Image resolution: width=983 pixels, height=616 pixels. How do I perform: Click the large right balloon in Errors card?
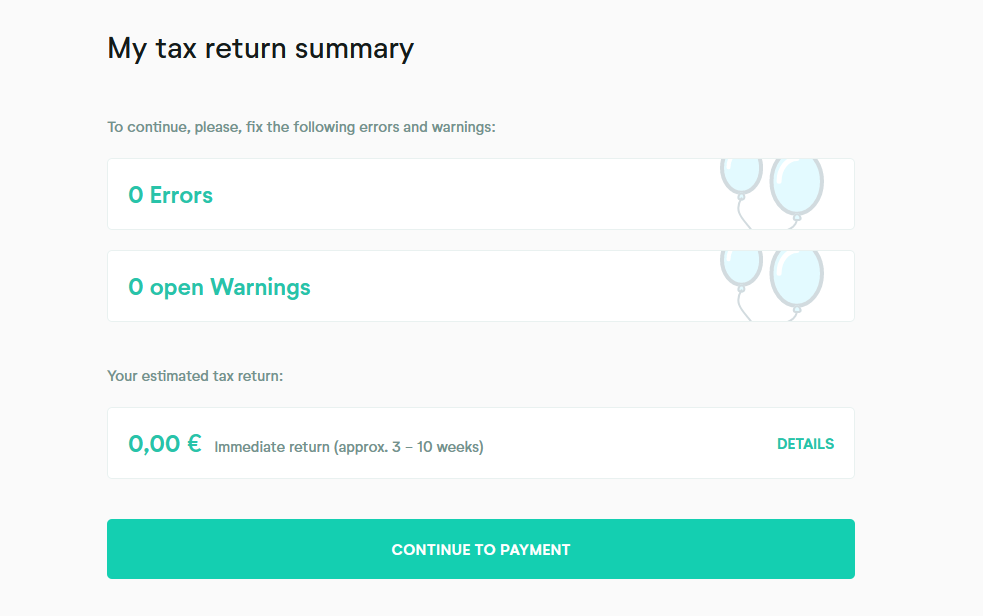tap(797, 184)
